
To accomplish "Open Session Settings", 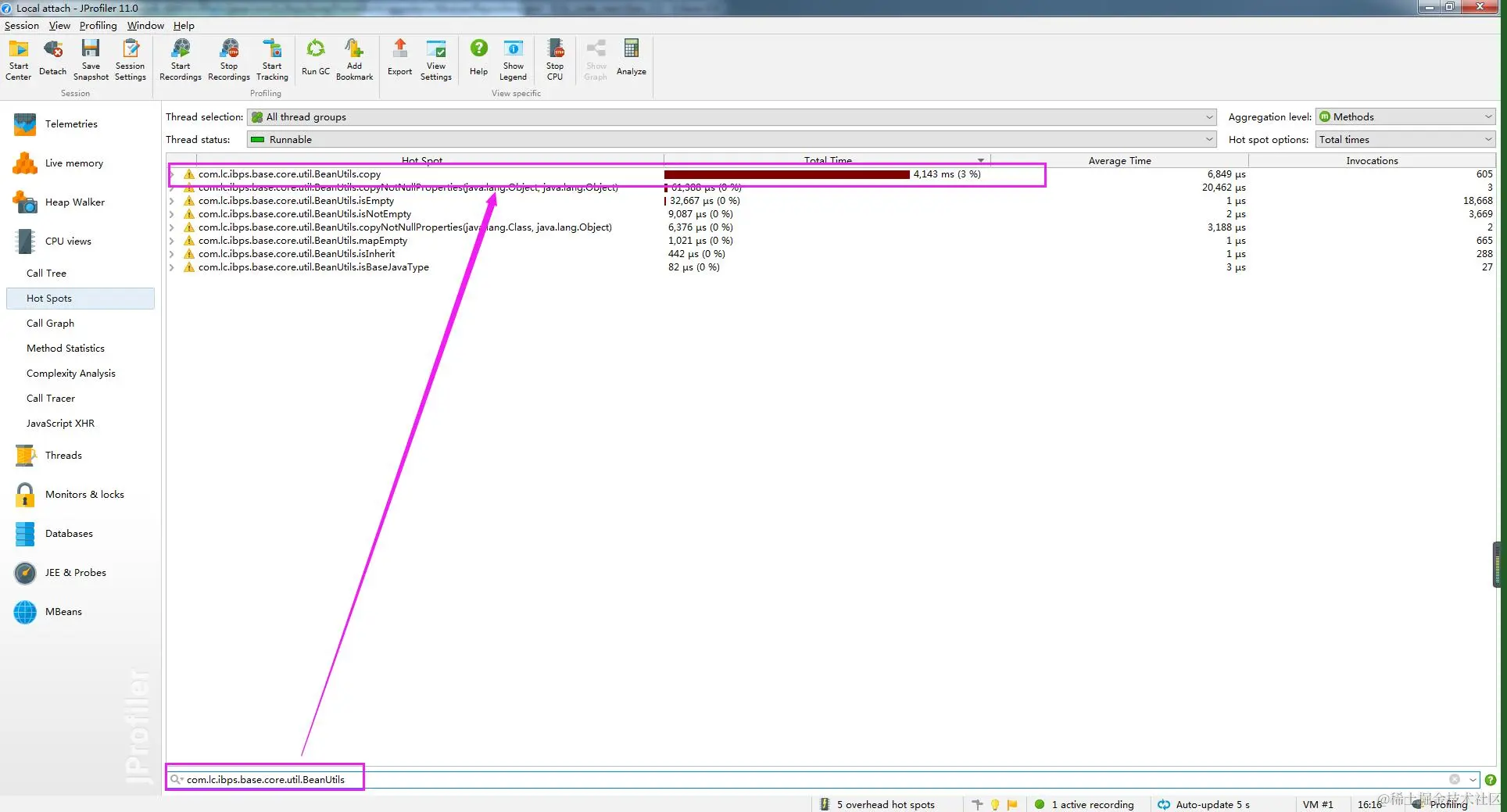I will pos(130,59).
